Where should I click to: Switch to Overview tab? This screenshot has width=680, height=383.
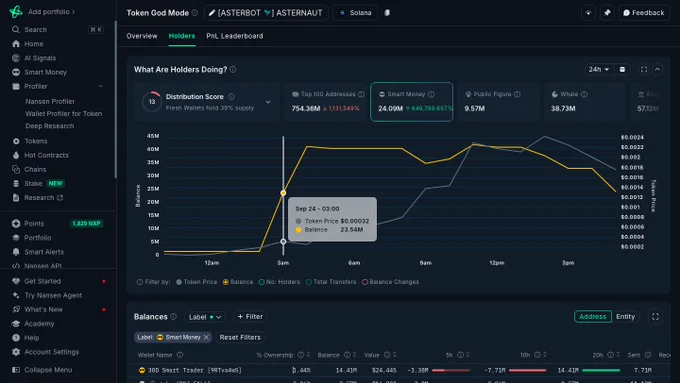tap(142, 36)
